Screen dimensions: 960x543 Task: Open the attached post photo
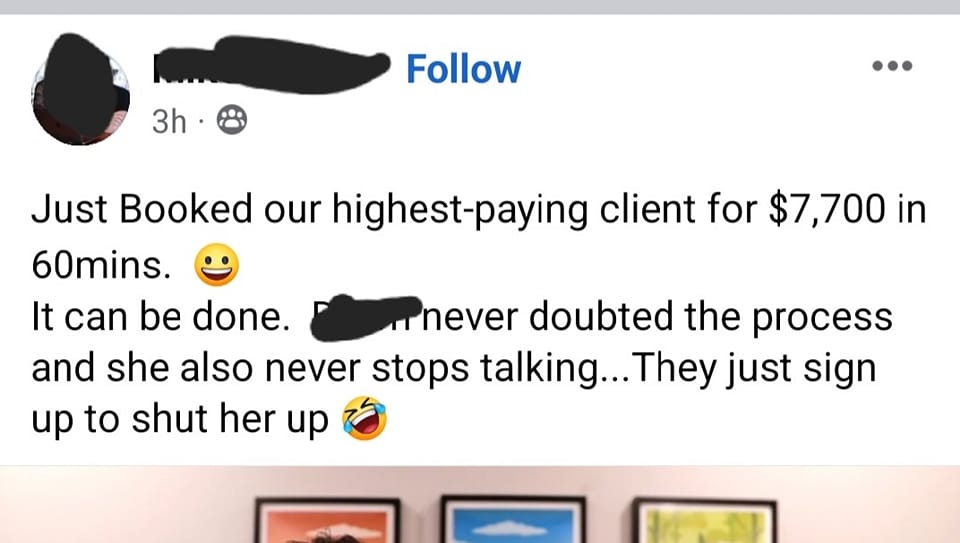[480, 504]
